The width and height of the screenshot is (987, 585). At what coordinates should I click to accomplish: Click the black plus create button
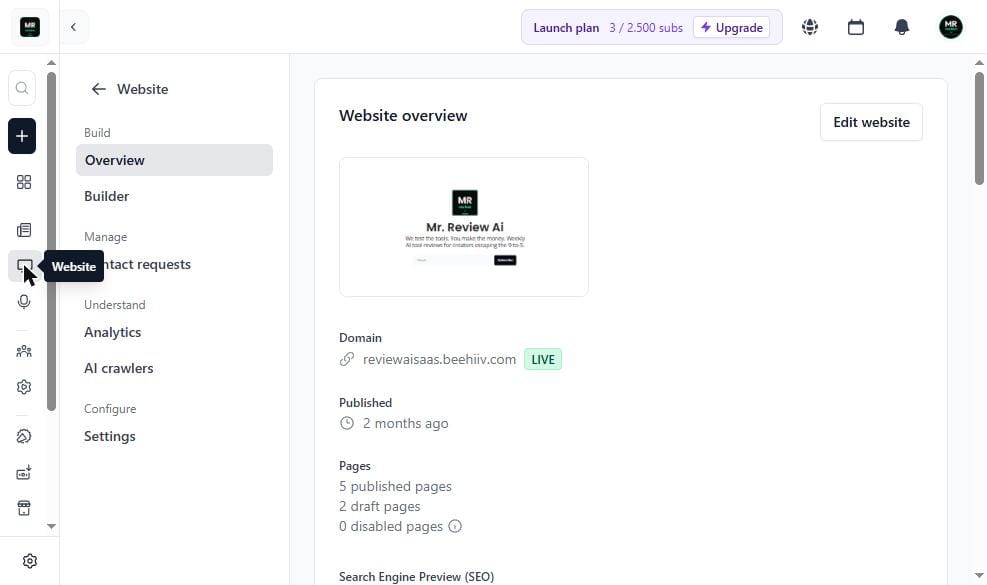point(22,136)
